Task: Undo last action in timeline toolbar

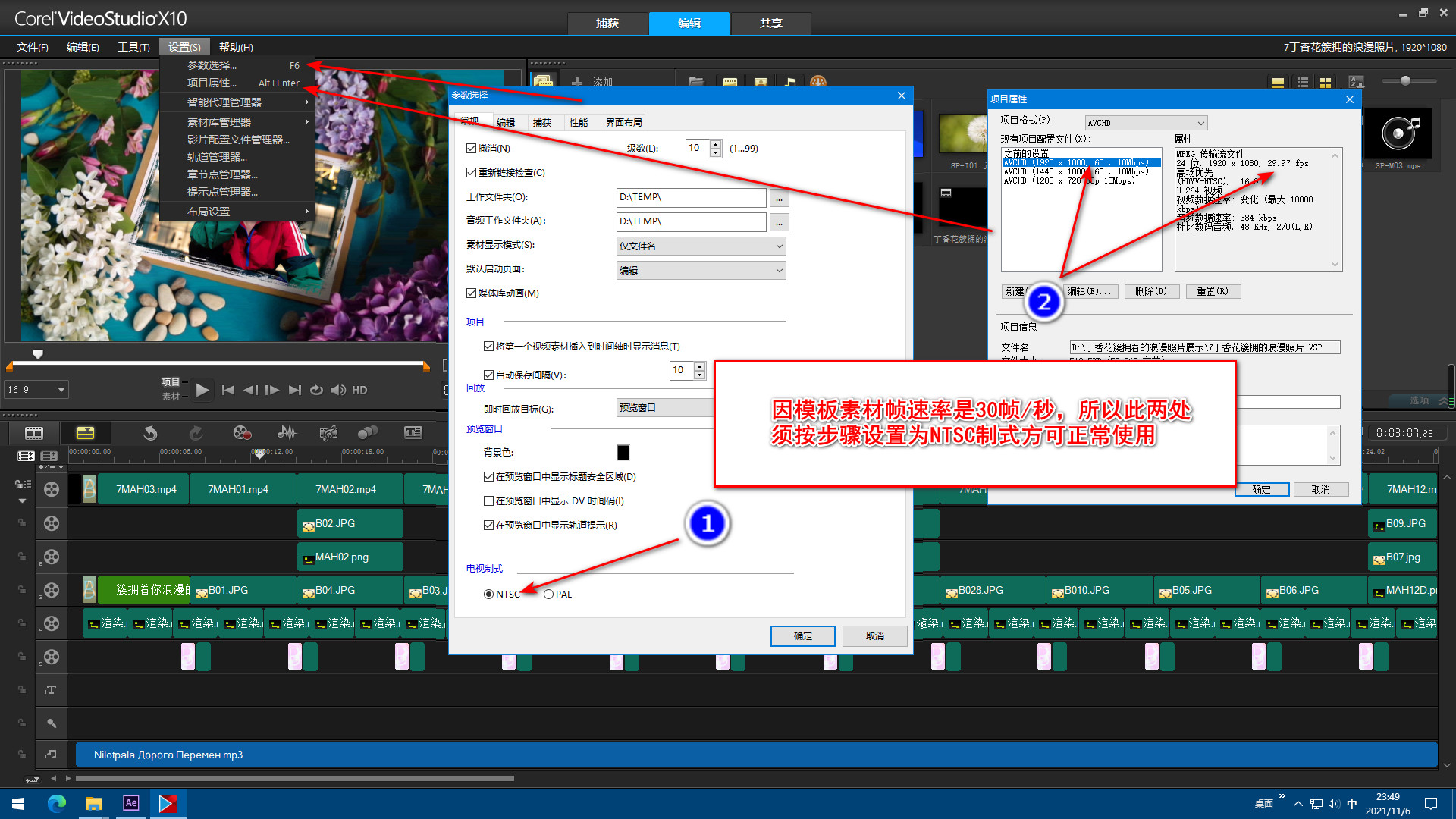Action: tap(150, 433)
